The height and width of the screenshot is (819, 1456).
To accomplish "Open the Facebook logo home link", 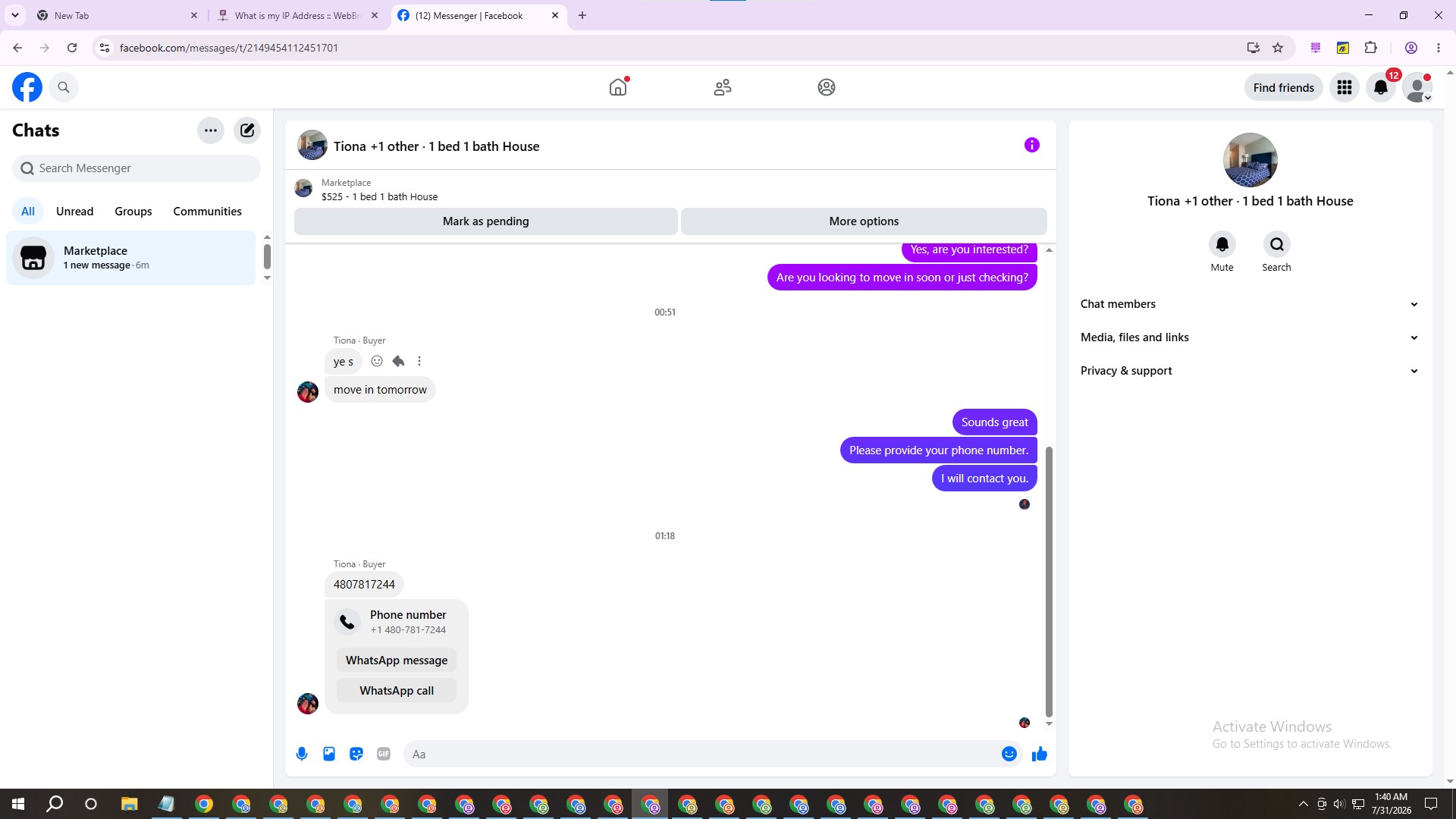I will 27,87.
